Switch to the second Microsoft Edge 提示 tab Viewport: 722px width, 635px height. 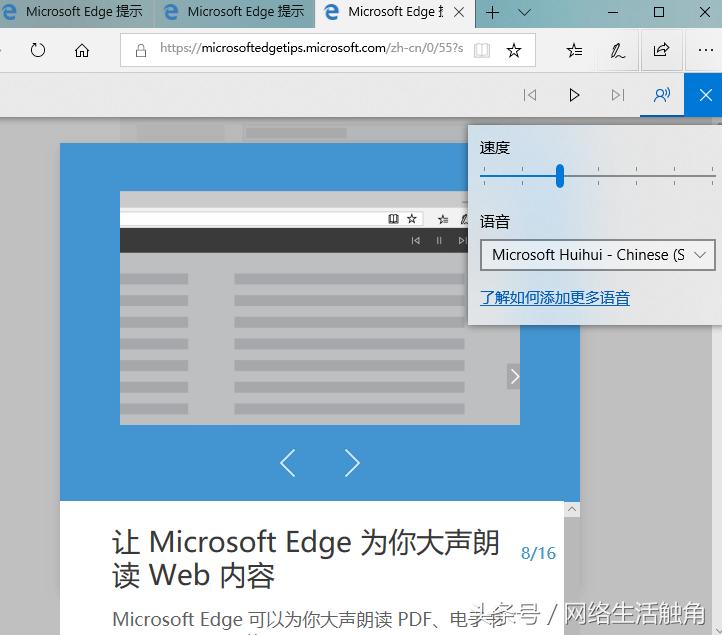coord(235,12)
